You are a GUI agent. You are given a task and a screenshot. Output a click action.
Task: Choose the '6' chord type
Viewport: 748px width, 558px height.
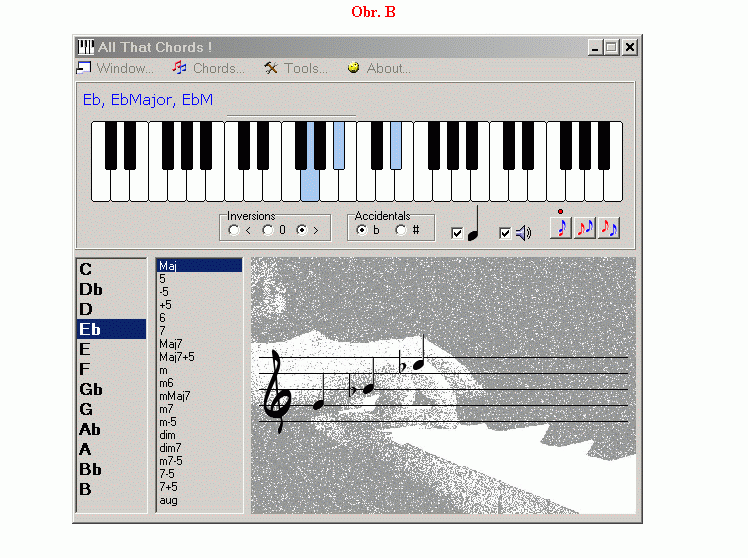pyautogui.click(x=199, y=318)
